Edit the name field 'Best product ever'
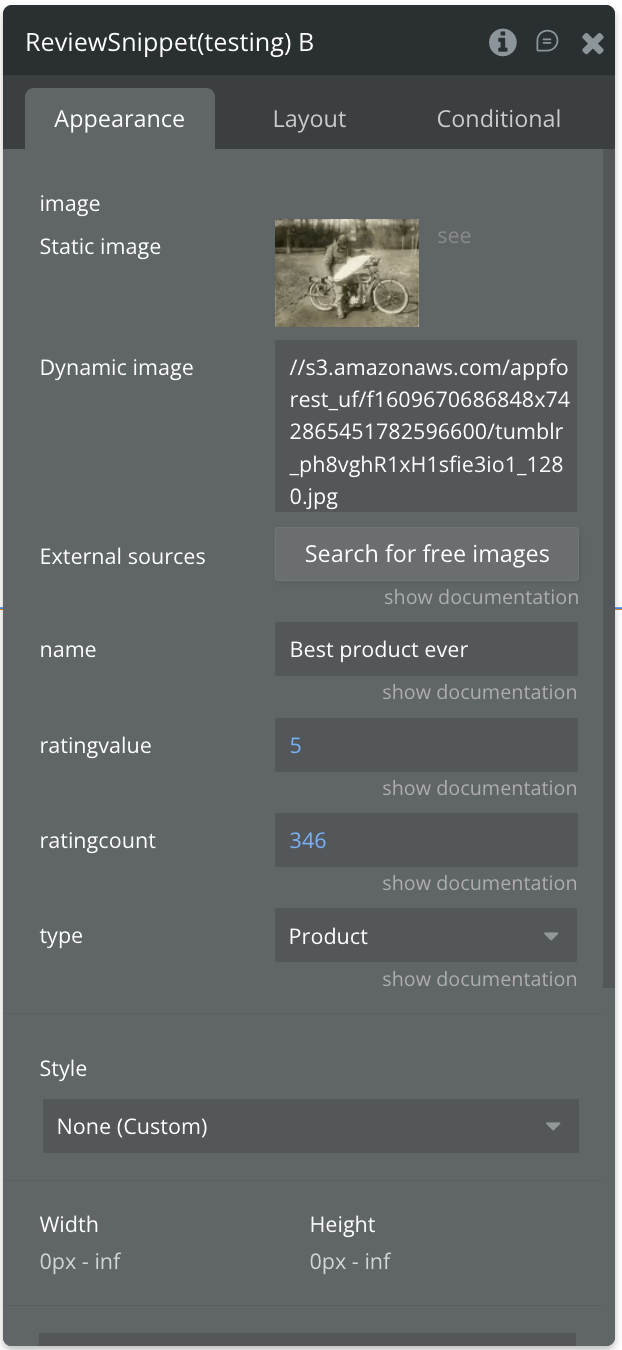 (x=426, y=650)
